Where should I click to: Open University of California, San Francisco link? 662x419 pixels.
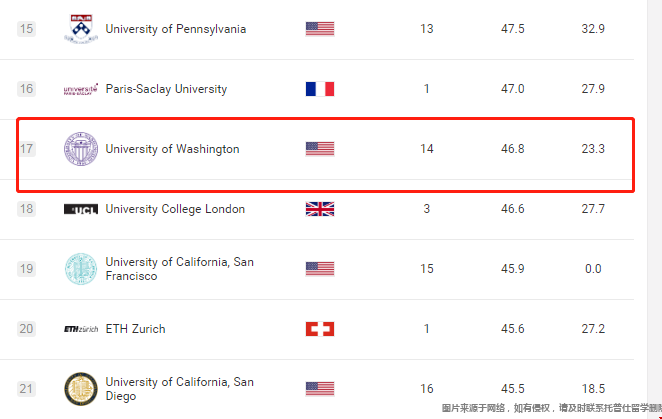coord(179,268)
